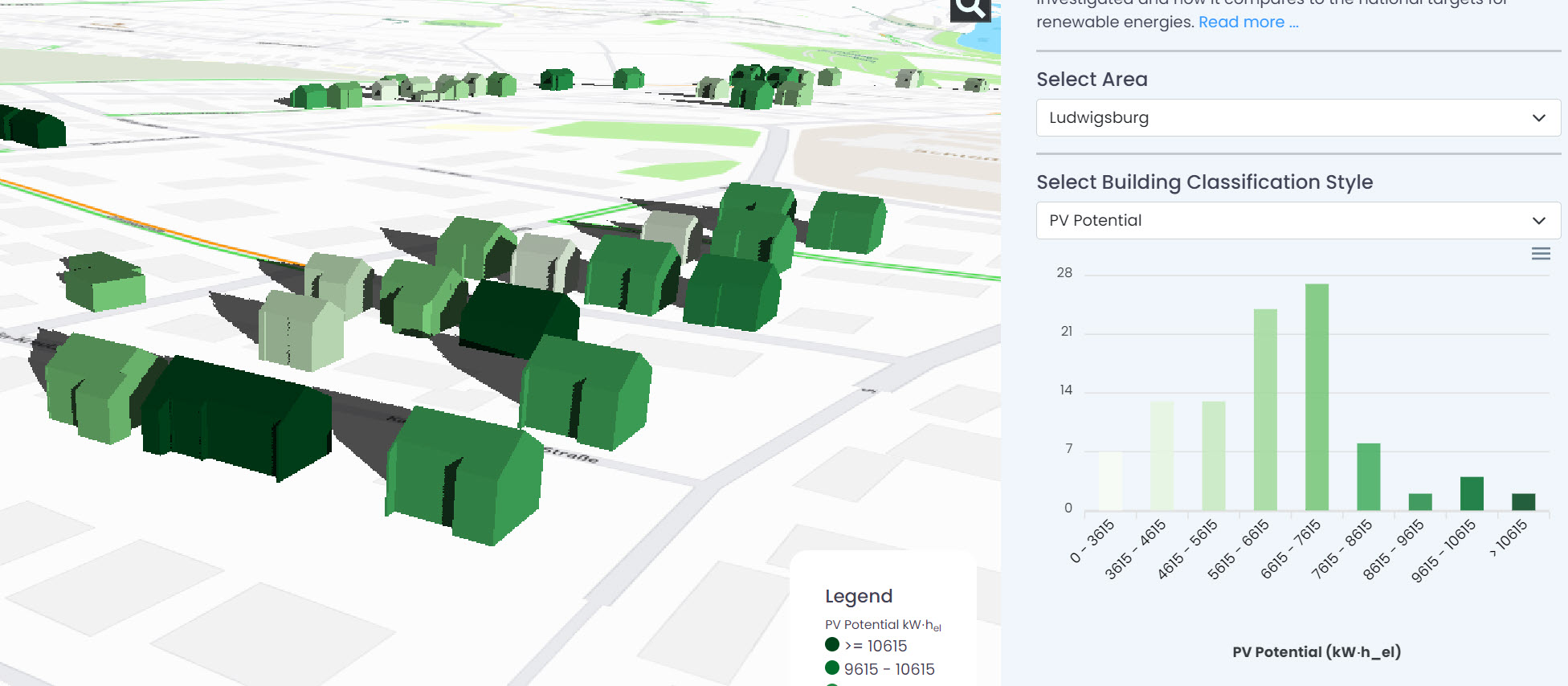The image size is (1568, 686).
Task: Click the tallest 6615 - 7615 histogram bar
Action: 1317,397
